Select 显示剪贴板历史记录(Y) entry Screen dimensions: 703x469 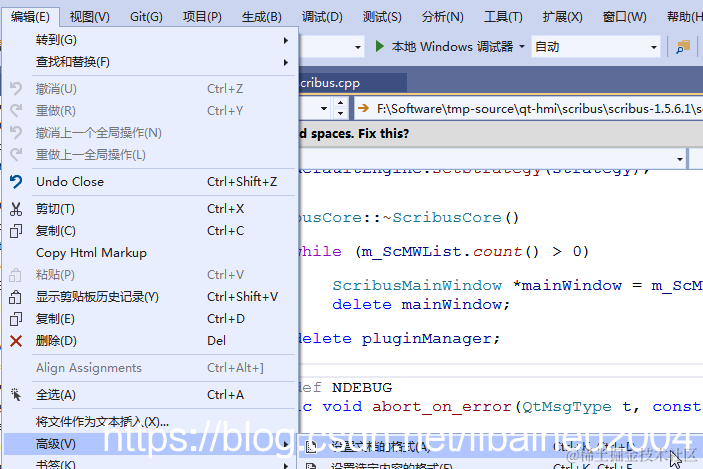pyautogui.click(x=150, y=296)
